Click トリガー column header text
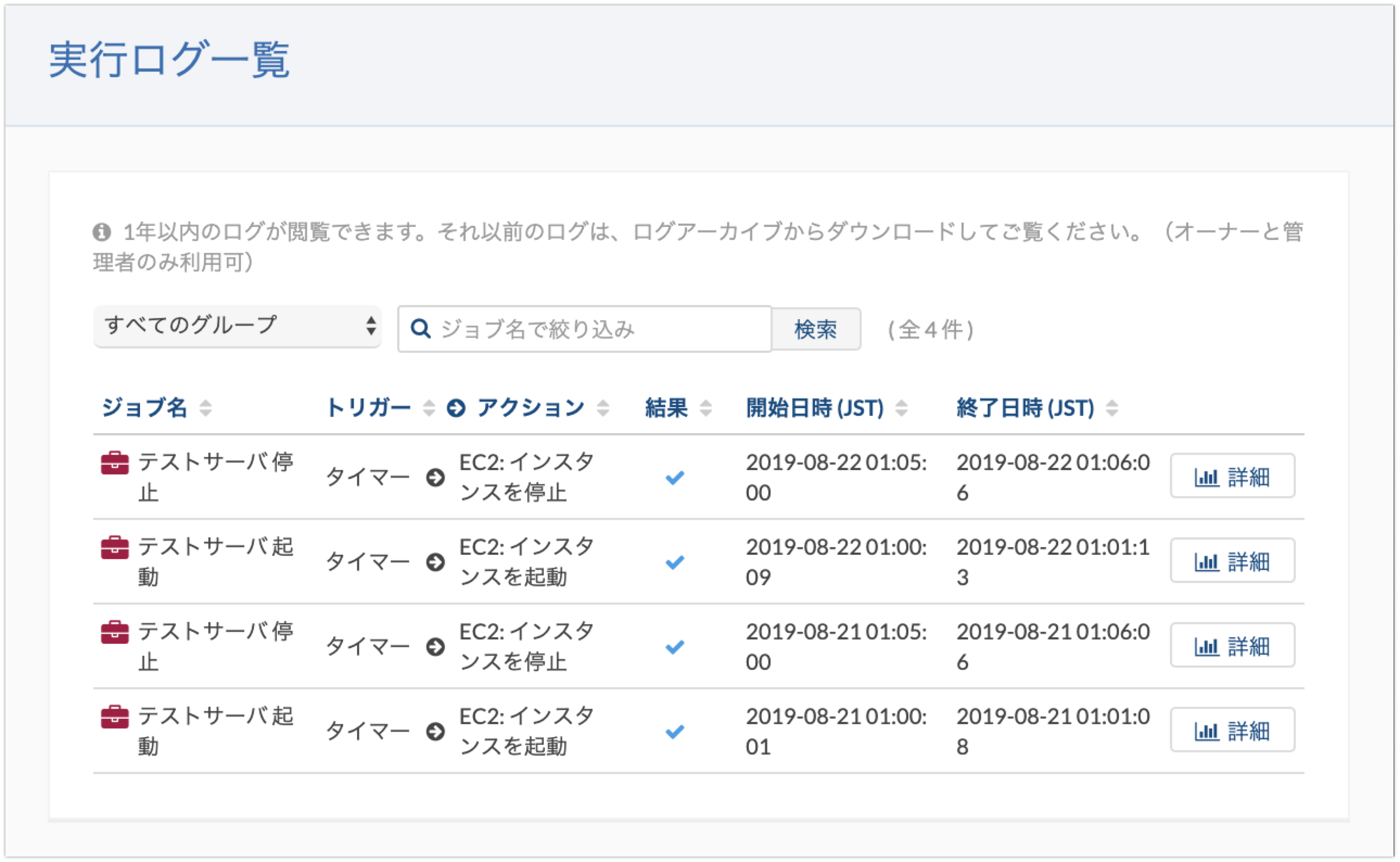 368,408
